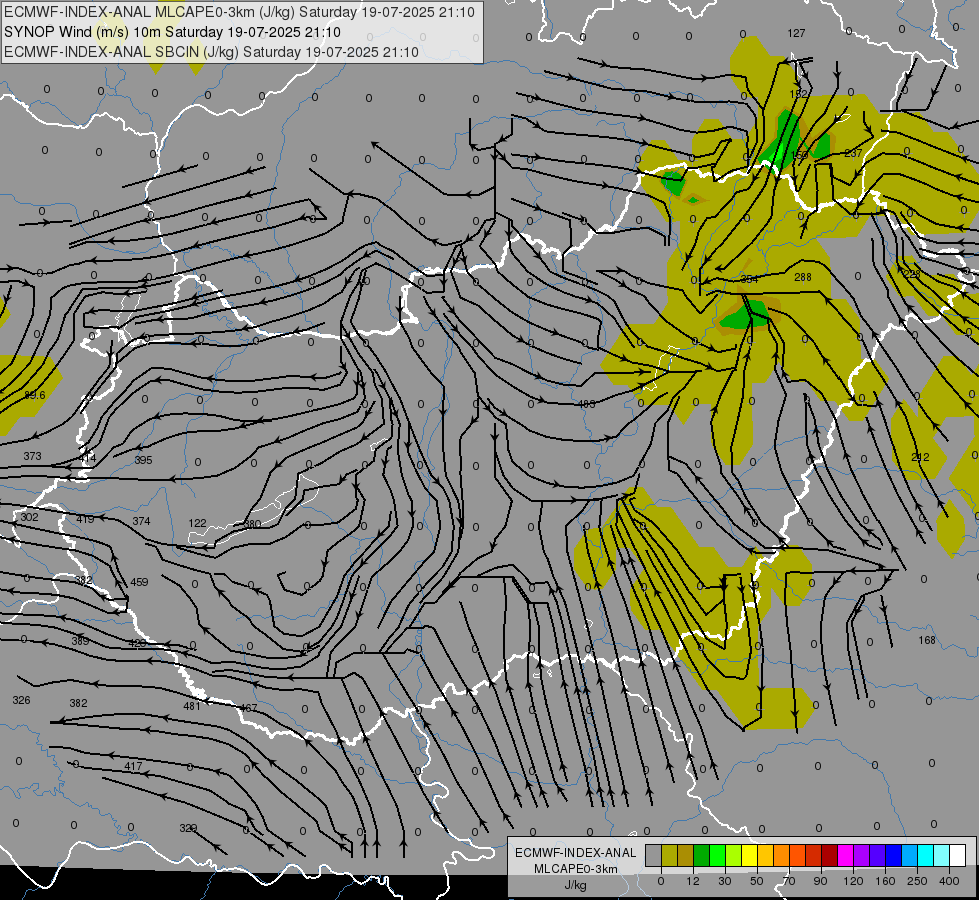The height and width of the screenshot is (900, 979).
Task: Click the olive yellow-green legend swatch
Action: click(669, 856)
